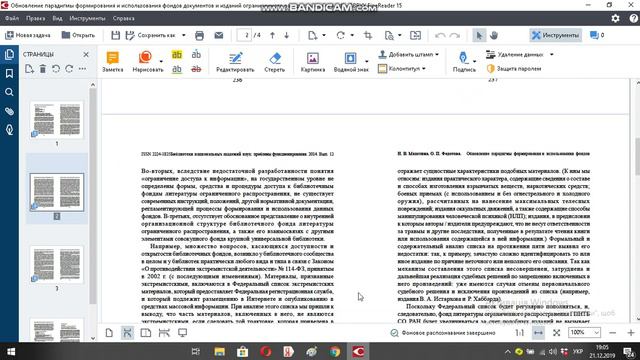Rotate selected page left in pages panel
Viewport: 640px width, 360px height.
tap(56, 69)
